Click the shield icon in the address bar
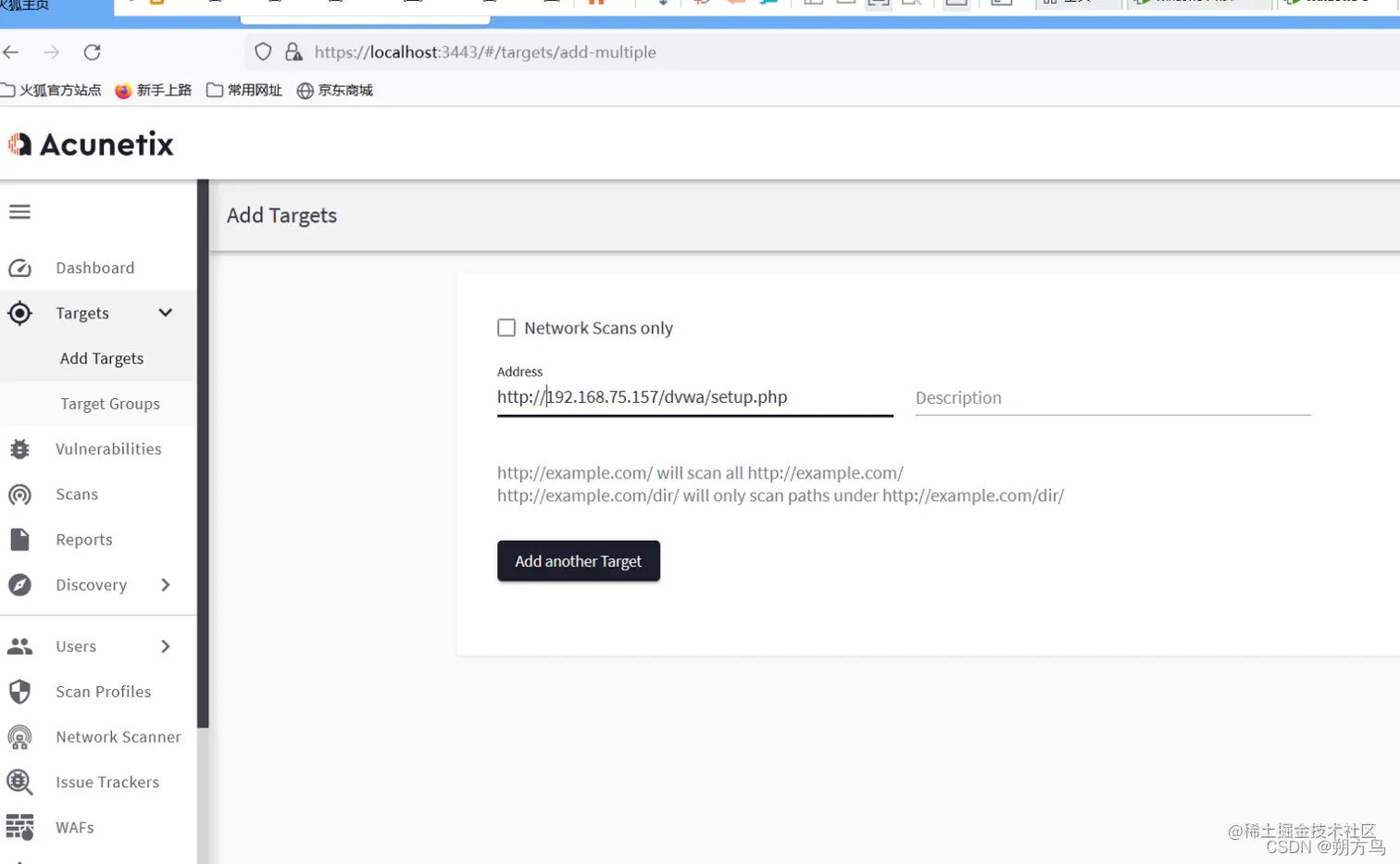The height and width of the screenshot is (864, 1400). click(263, 53)
